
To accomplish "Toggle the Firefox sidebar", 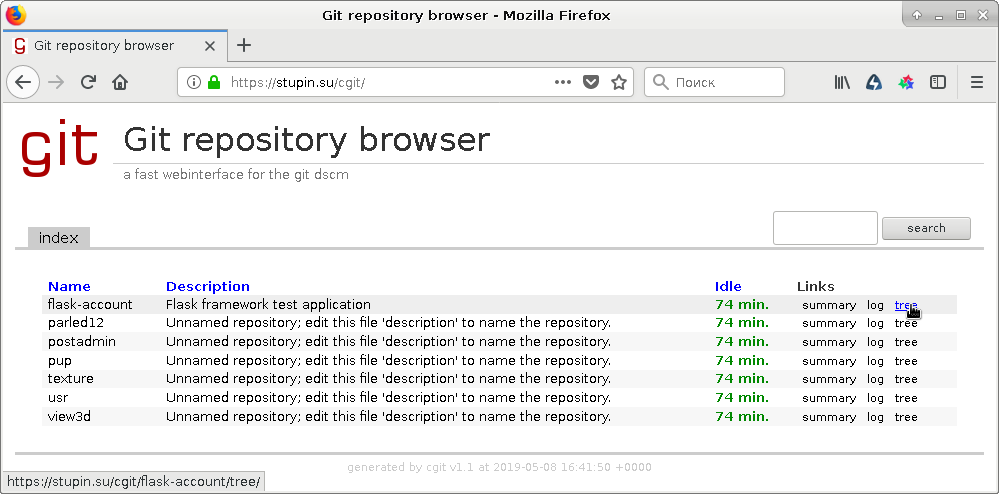I will 938,82.
